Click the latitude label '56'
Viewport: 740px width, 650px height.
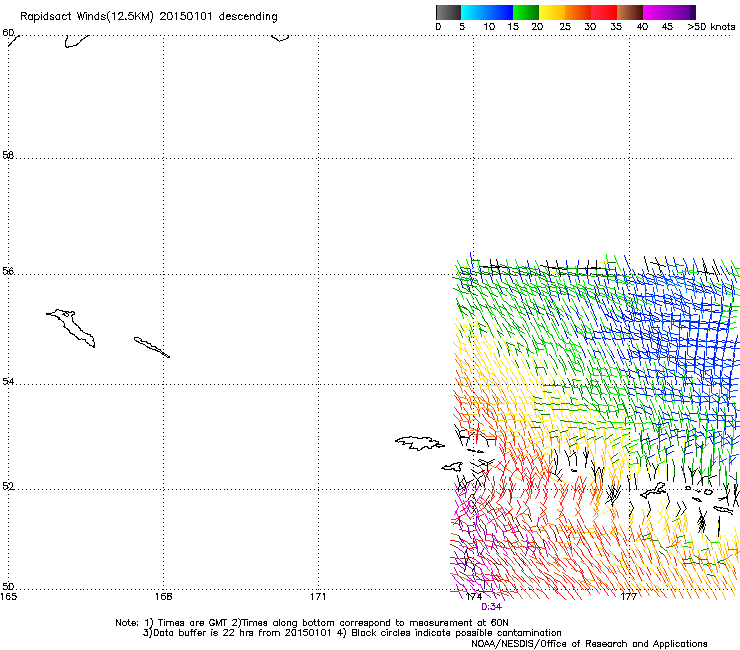click(8, 271)
